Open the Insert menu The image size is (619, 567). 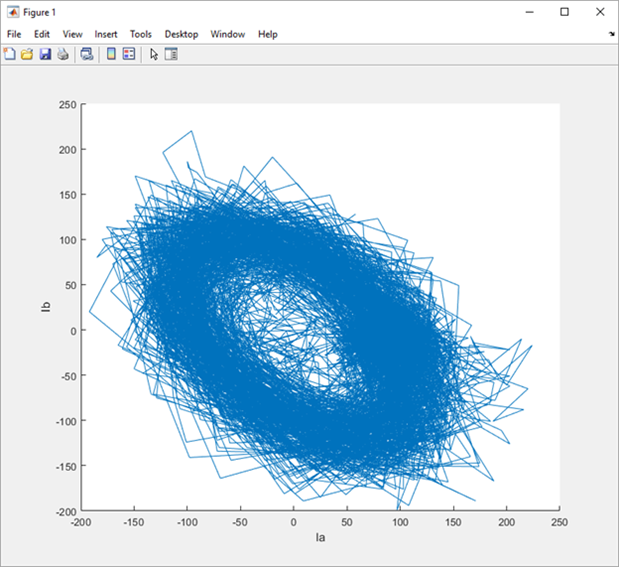(106, 34)
